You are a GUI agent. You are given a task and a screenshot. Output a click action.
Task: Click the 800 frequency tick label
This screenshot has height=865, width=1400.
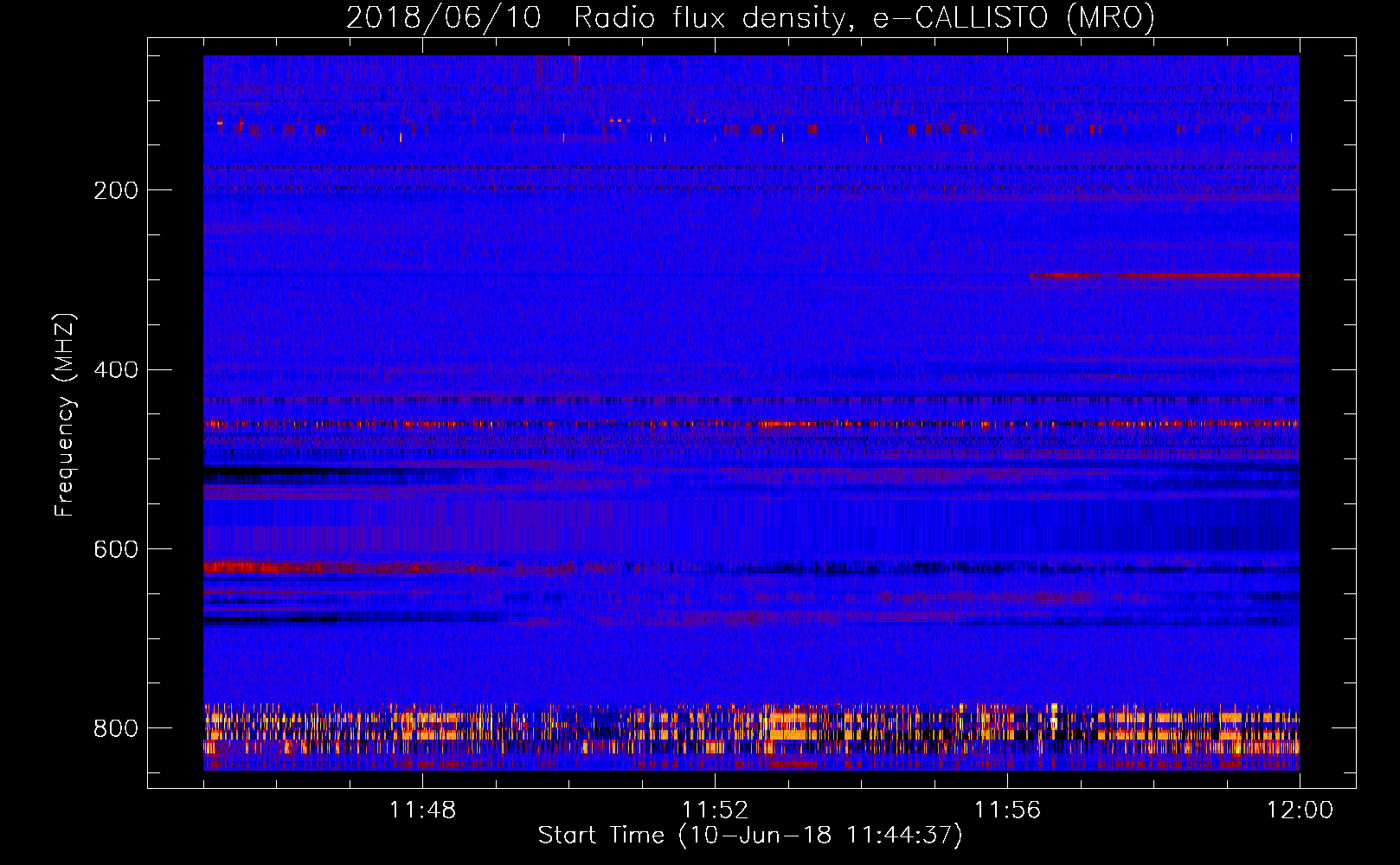(x=116, y=728)
